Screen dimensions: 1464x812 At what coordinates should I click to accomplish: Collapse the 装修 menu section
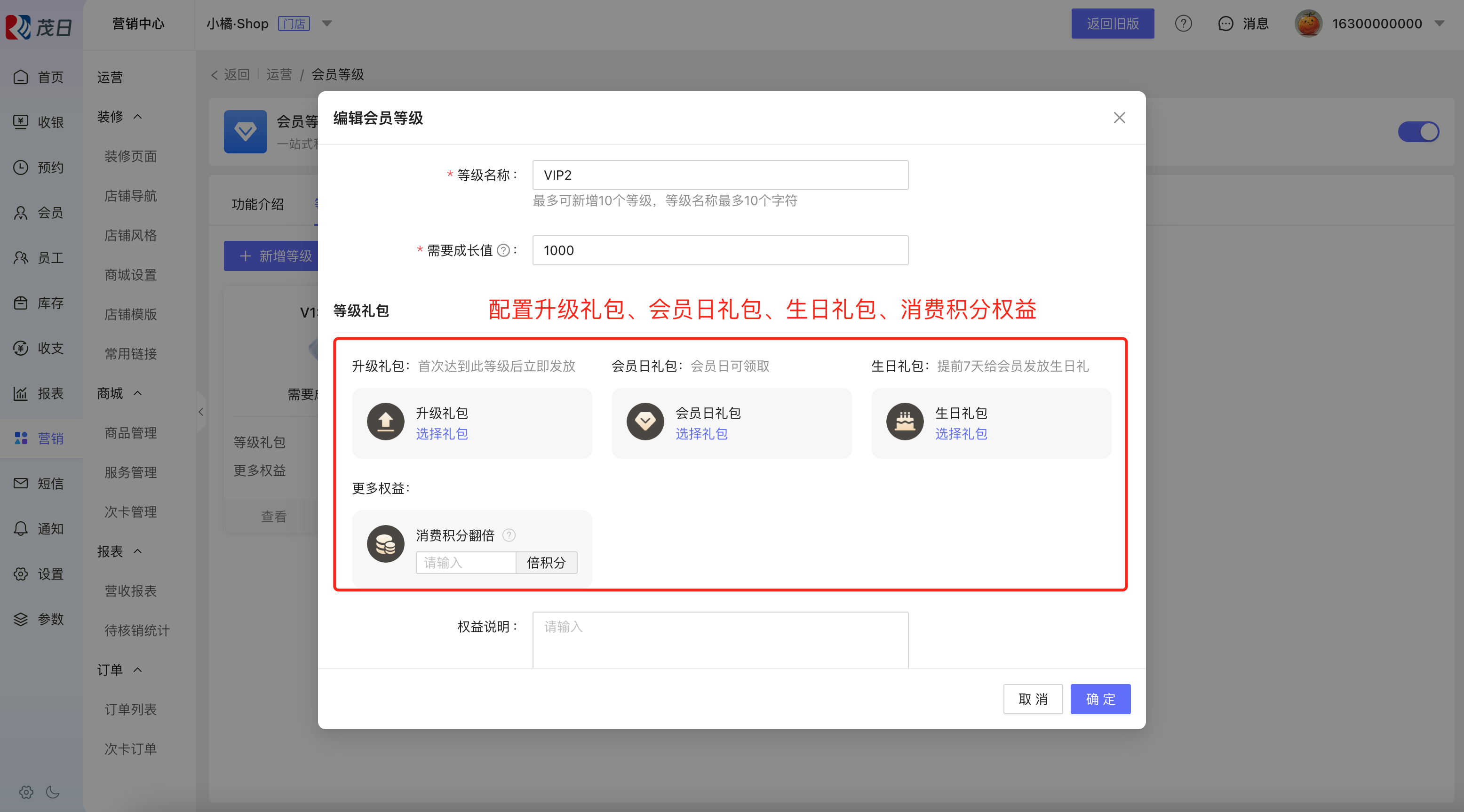pyautogui.click(x=137, y=117)
